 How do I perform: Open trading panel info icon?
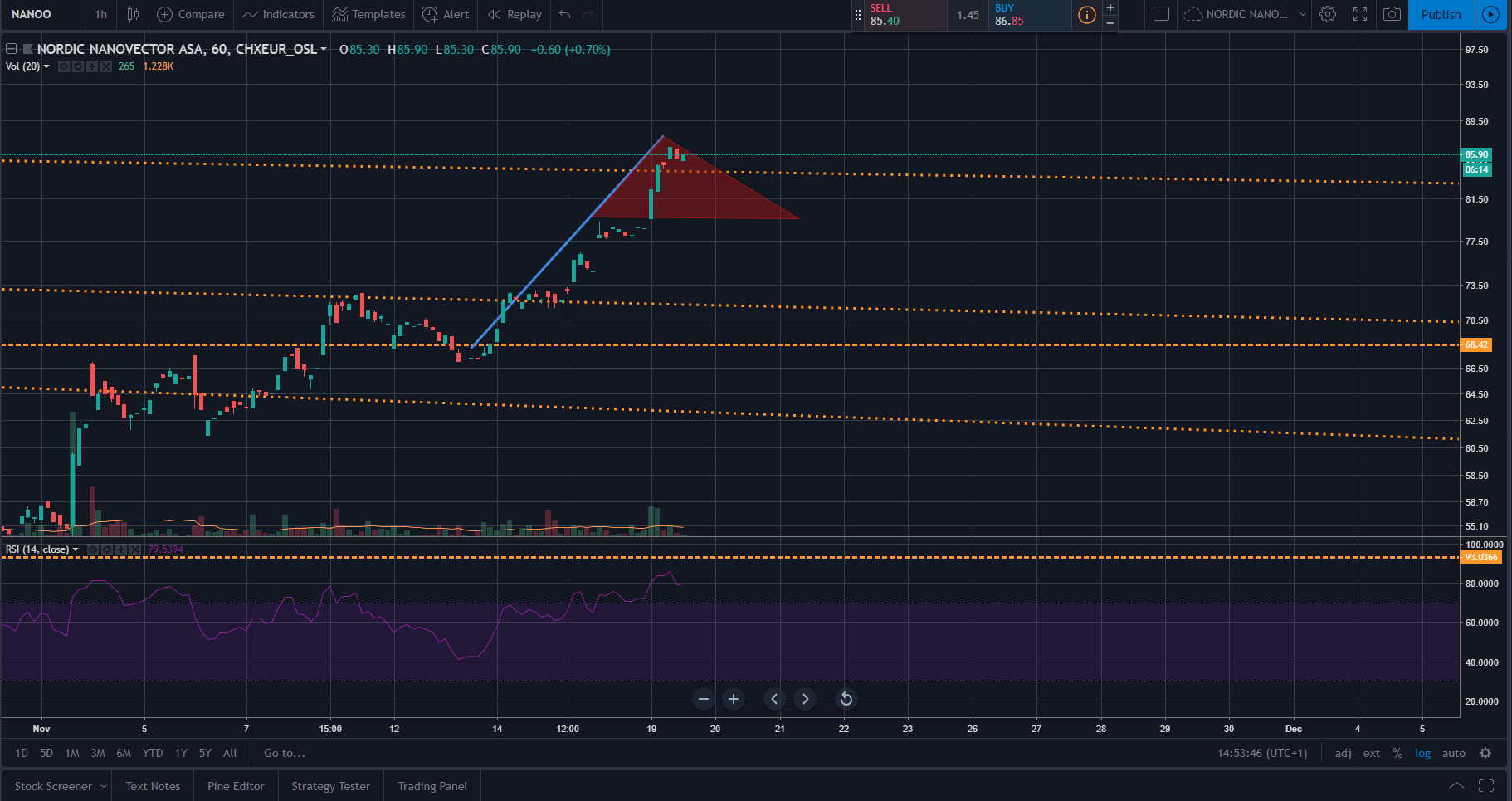click(1086, 15)
